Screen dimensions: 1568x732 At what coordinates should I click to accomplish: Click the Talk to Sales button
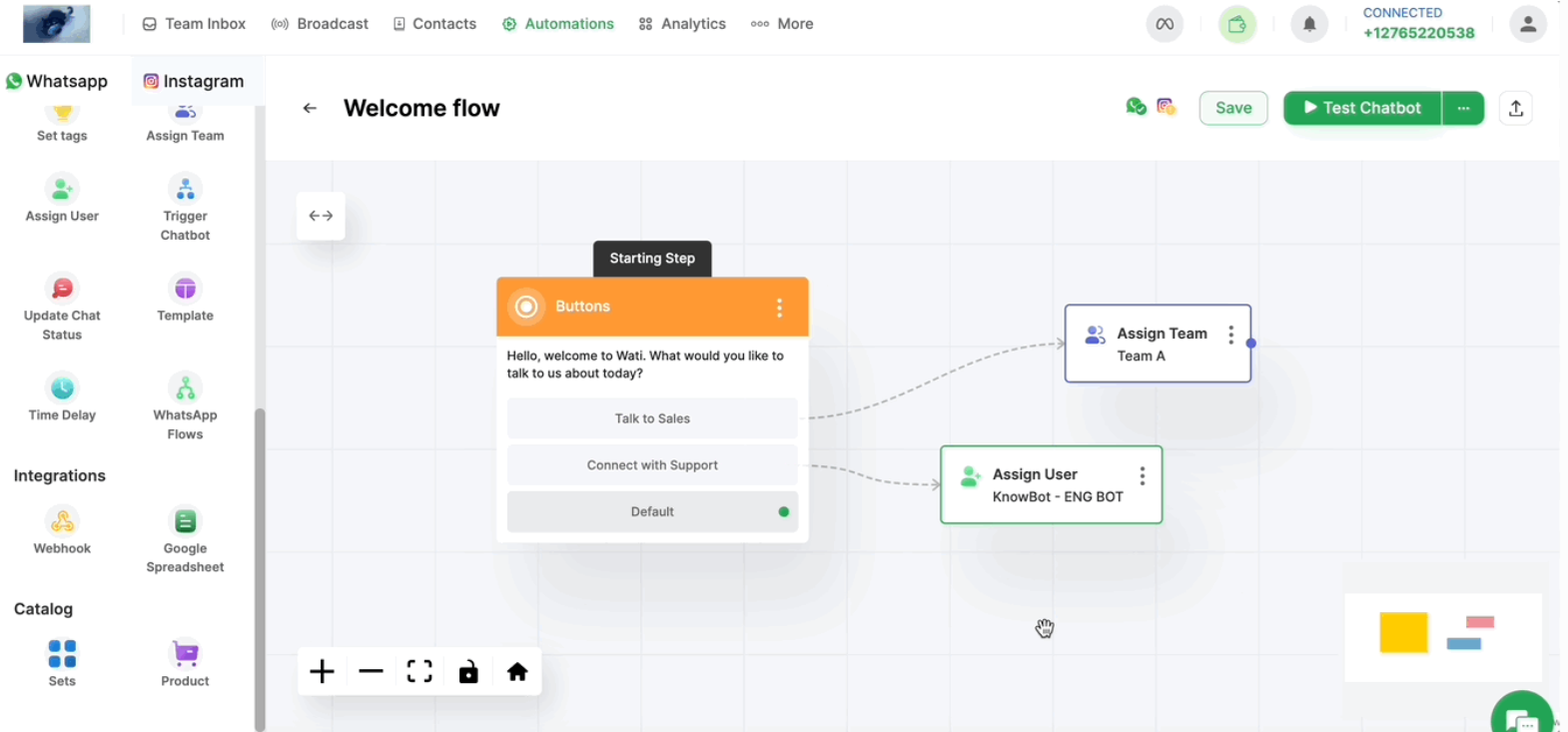[x=652, y=418]
